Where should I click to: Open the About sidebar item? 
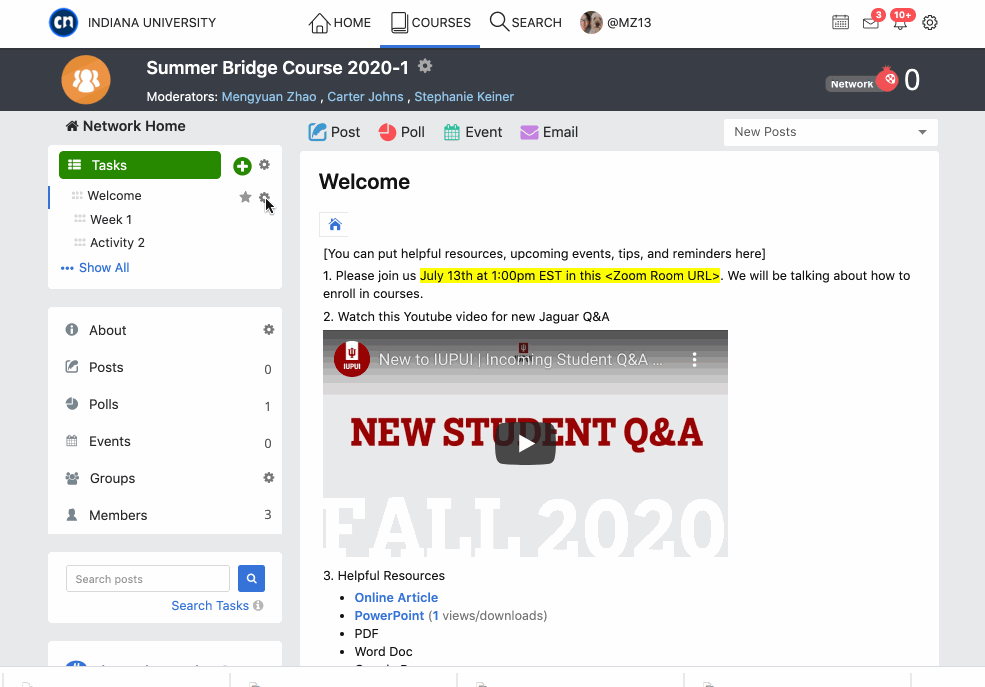tap(107, 330)
